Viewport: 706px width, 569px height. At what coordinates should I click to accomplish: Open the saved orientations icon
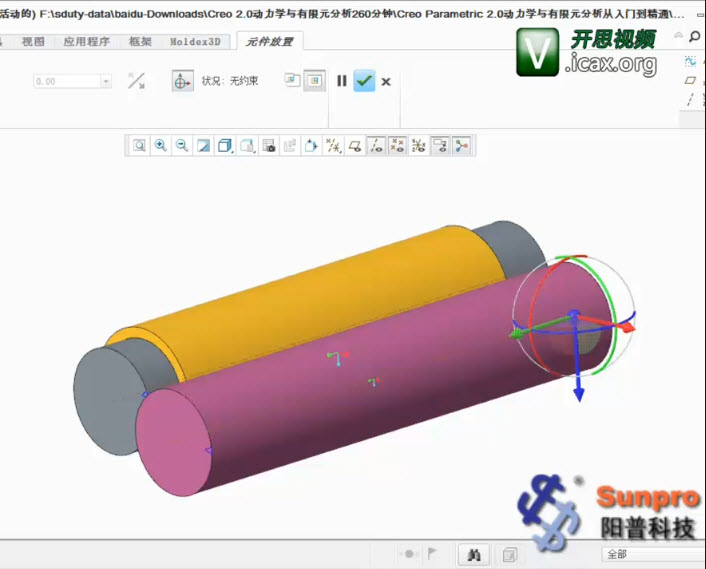click(x=247, y=145)
